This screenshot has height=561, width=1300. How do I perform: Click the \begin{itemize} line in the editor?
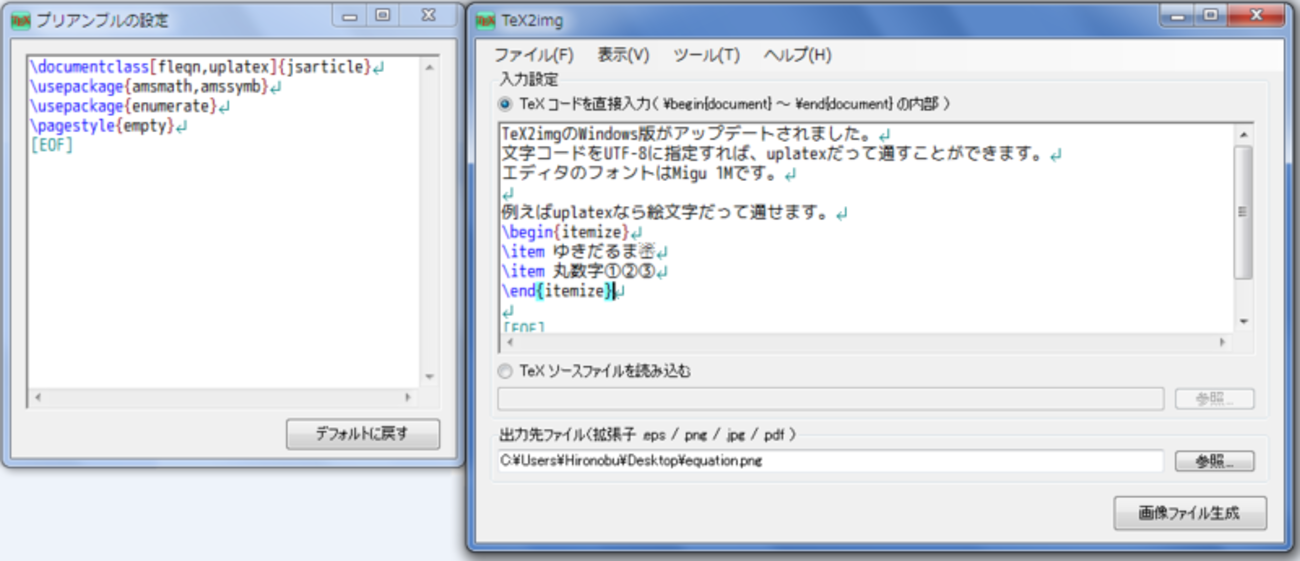pyautogui.click(x=573, y=232)
